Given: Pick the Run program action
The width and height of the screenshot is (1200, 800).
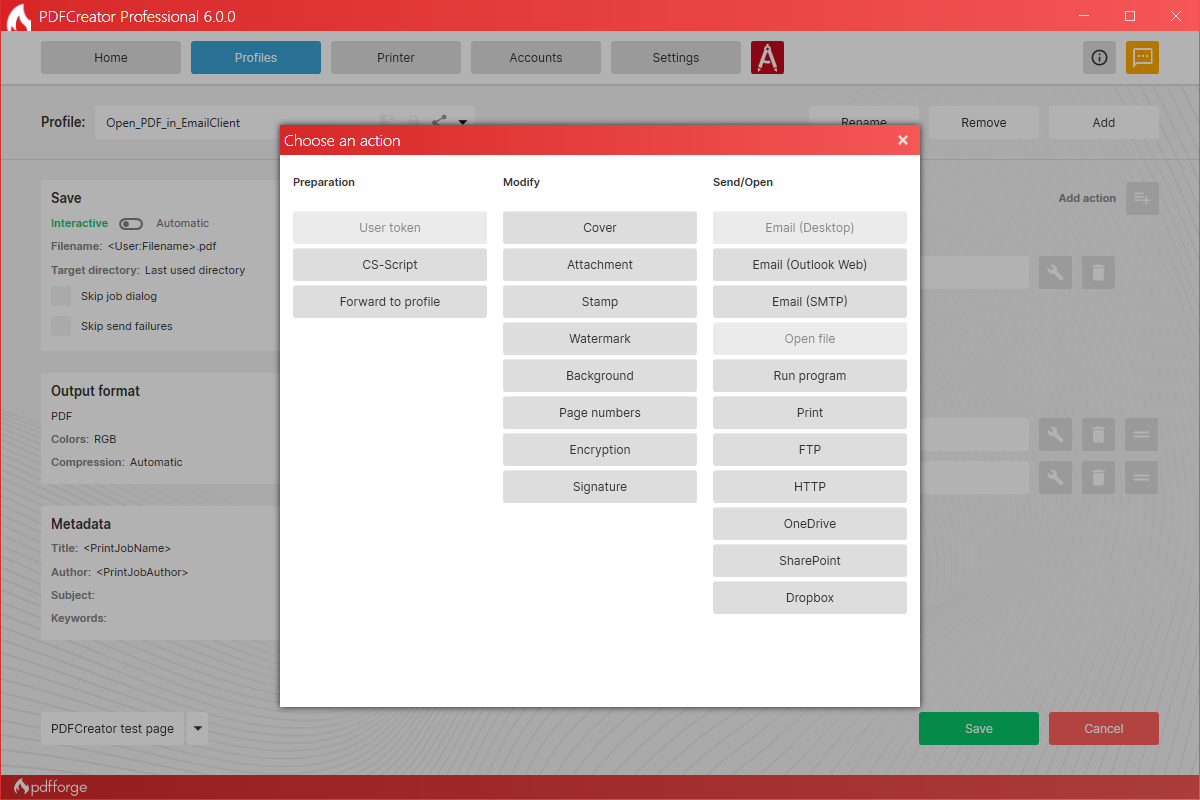Looking at the screenshot, I should (x=810, y=376).
